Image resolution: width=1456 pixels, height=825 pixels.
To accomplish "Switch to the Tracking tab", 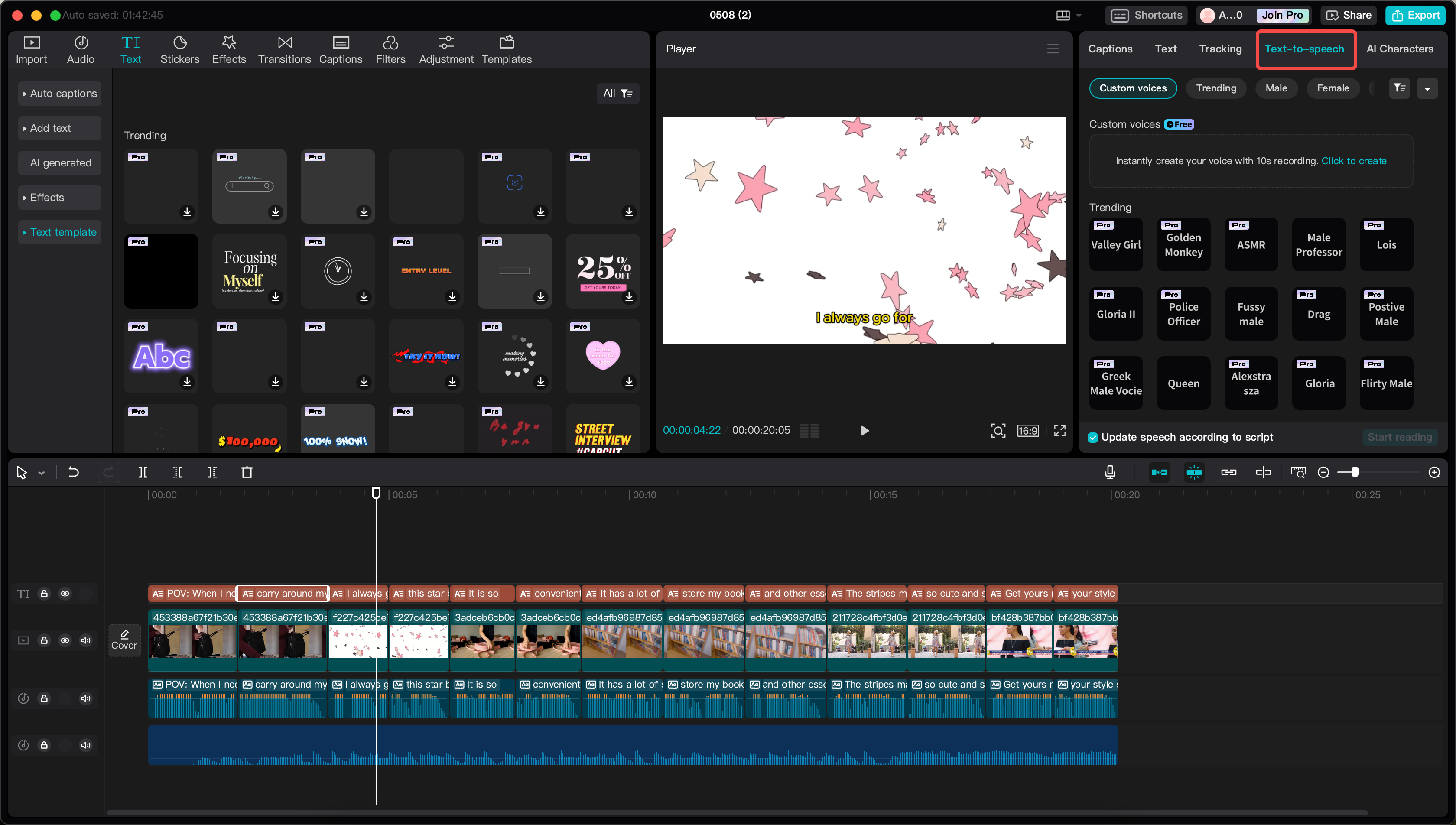I will click(1220, 49).
